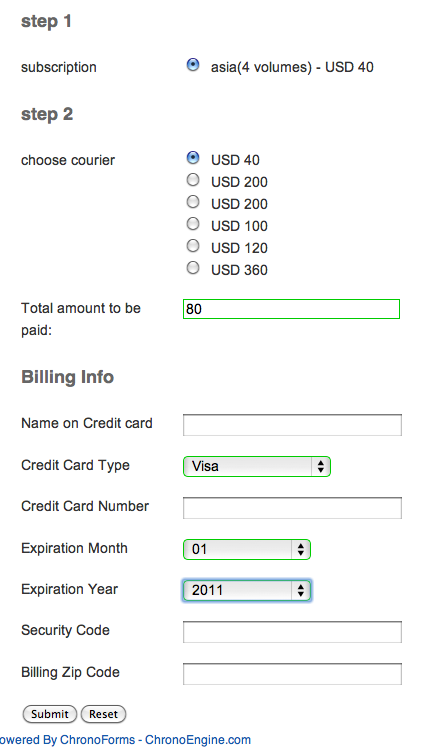The width and height of the screenshot is (443, 753).
Task: Select the first USD 200 courier radio
Action: tap(193, 180)
